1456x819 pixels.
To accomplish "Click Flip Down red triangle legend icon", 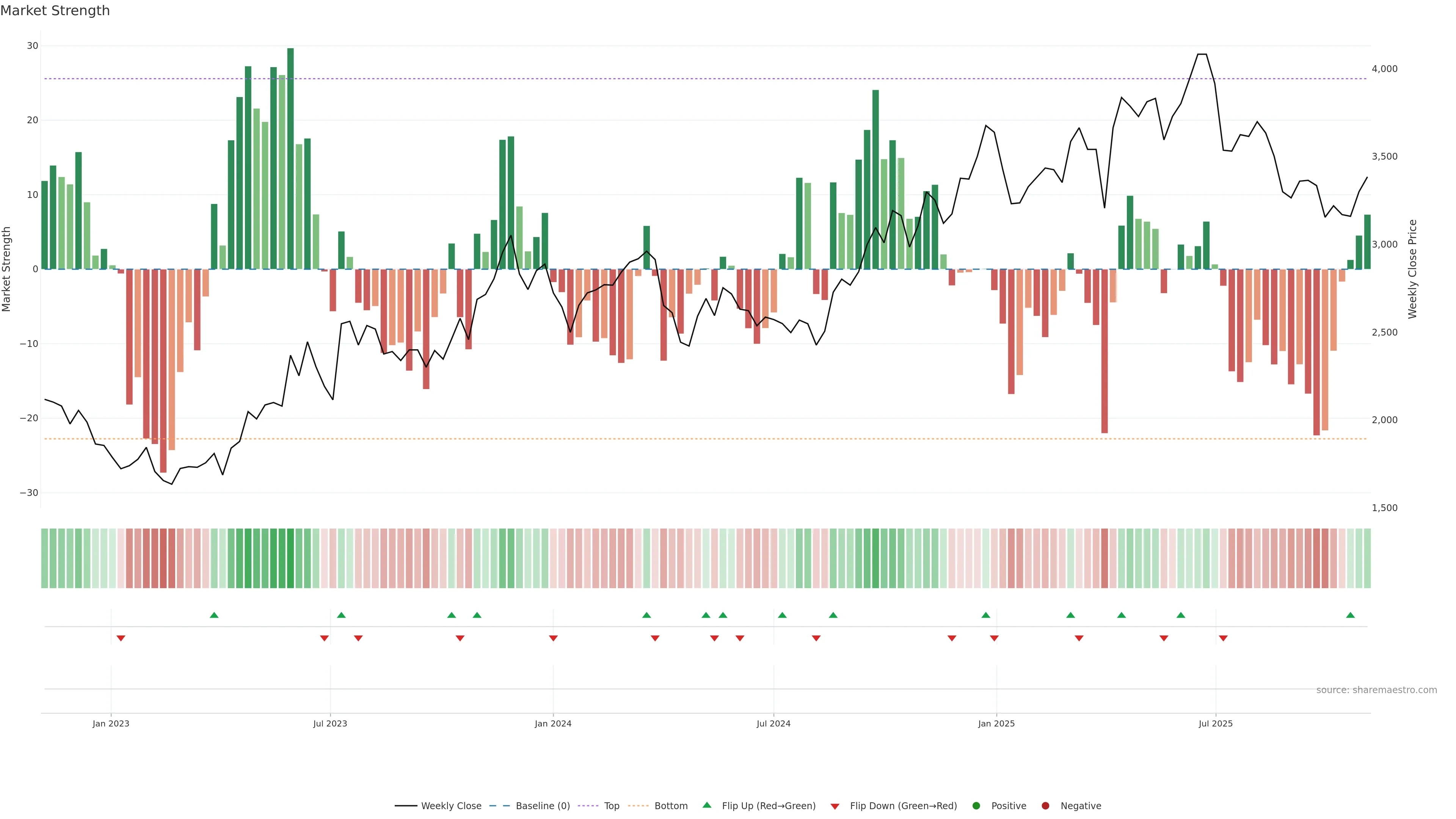I will pos(835,806).
